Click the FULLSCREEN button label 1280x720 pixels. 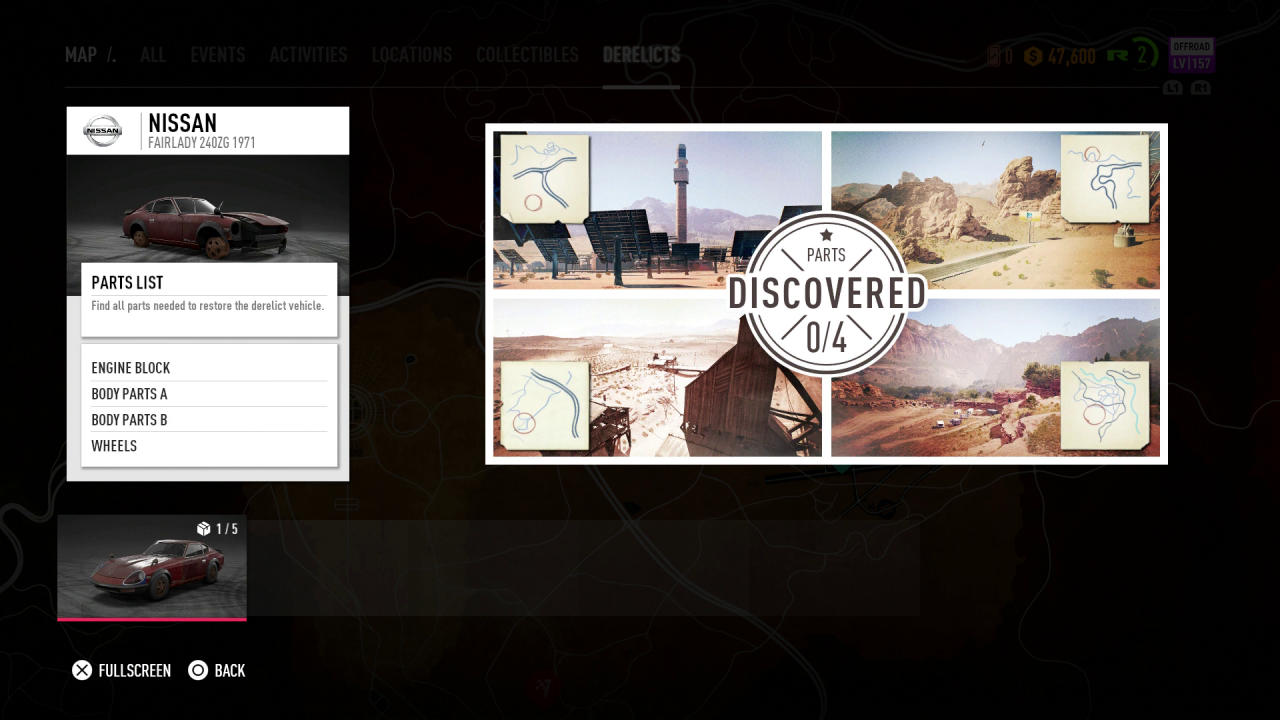135,670
